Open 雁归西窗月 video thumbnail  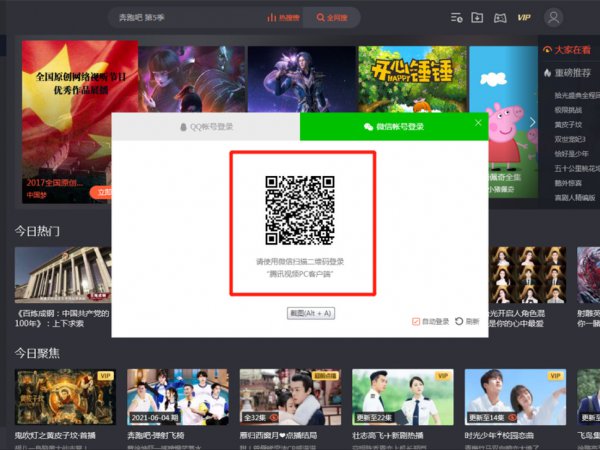(x=290, y=397)
